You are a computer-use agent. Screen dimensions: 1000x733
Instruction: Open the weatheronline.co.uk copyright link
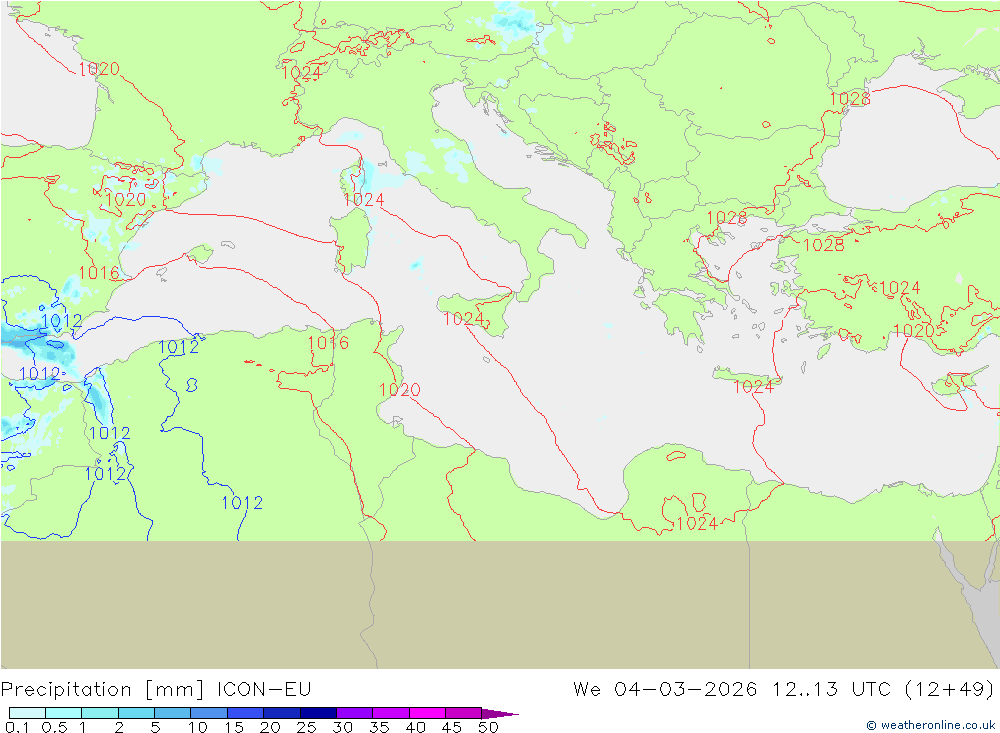tap(930, 725)
